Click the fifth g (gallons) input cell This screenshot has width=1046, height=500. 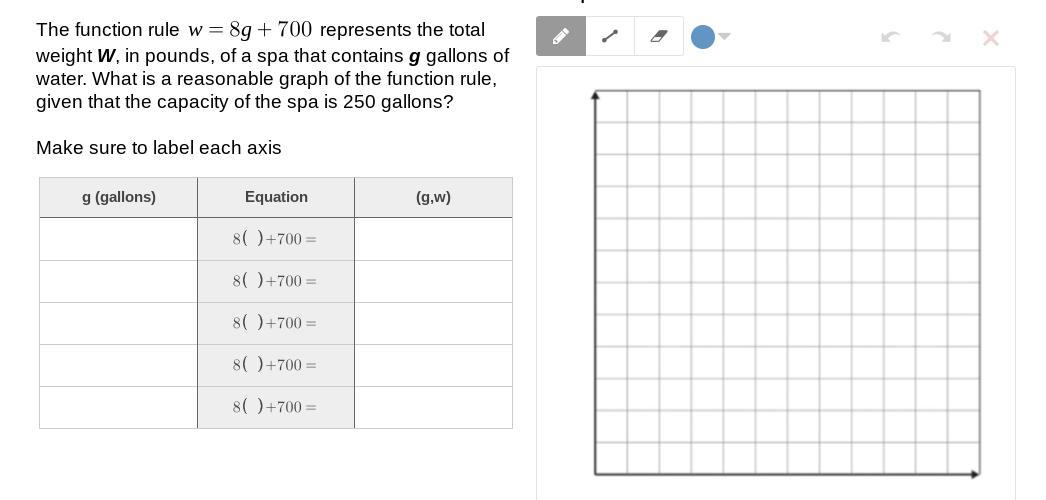pos(118,407)
